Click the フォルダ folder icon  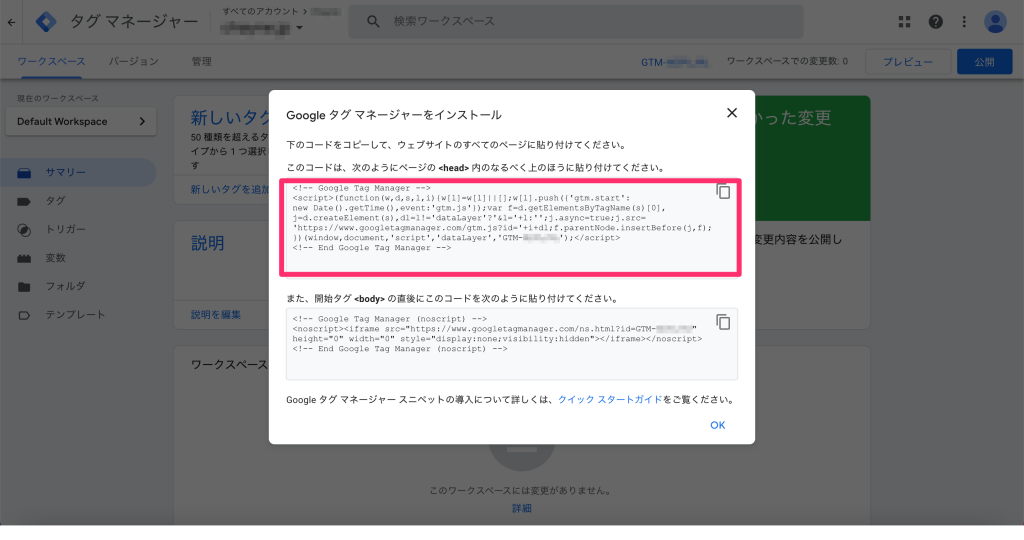[24, 287]
